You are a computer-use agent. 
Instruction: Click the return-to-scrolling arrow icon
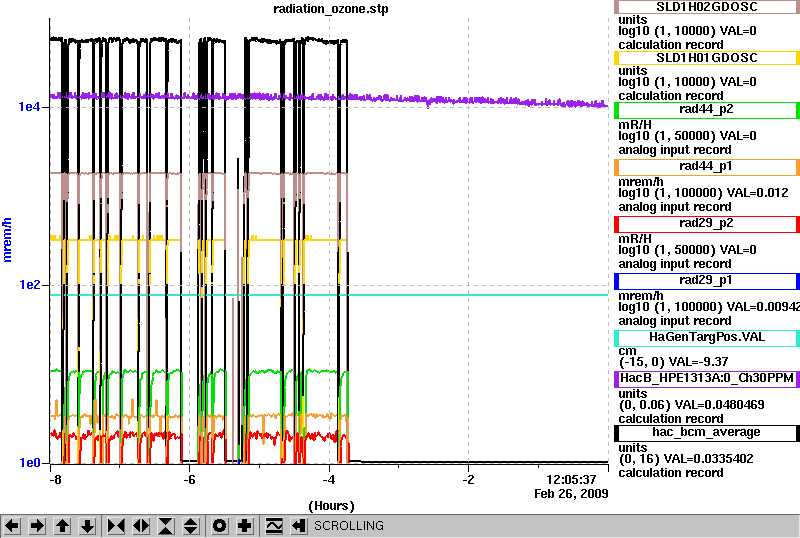pyautogui.click(x=299, y=526)
